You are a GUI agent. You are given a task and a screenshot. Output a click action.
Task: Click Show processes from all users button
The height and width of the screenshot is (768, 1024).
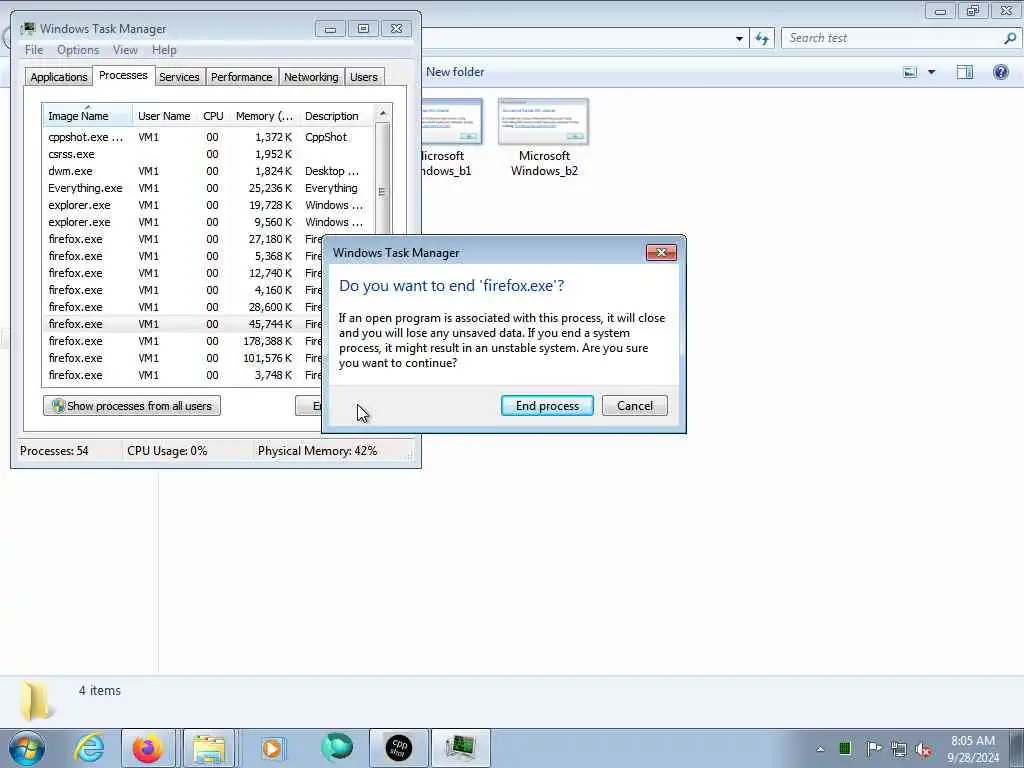(x=132, y=406)
